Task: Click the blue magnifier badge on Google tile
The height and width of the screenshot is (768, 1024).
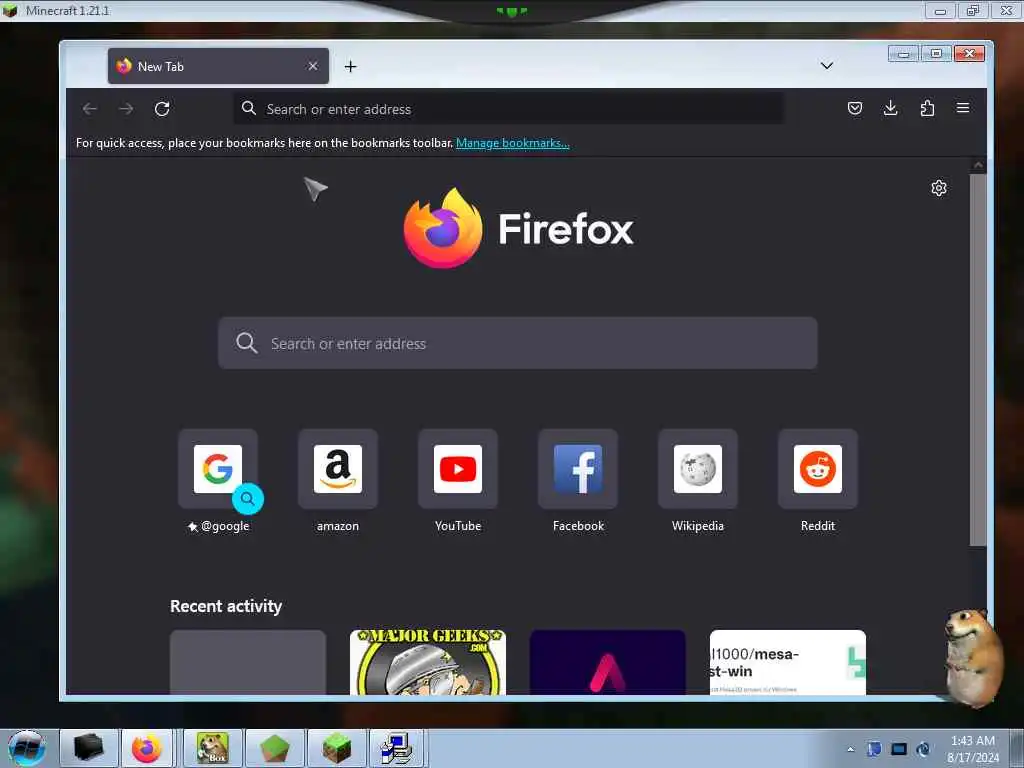Action: [248, 499]
